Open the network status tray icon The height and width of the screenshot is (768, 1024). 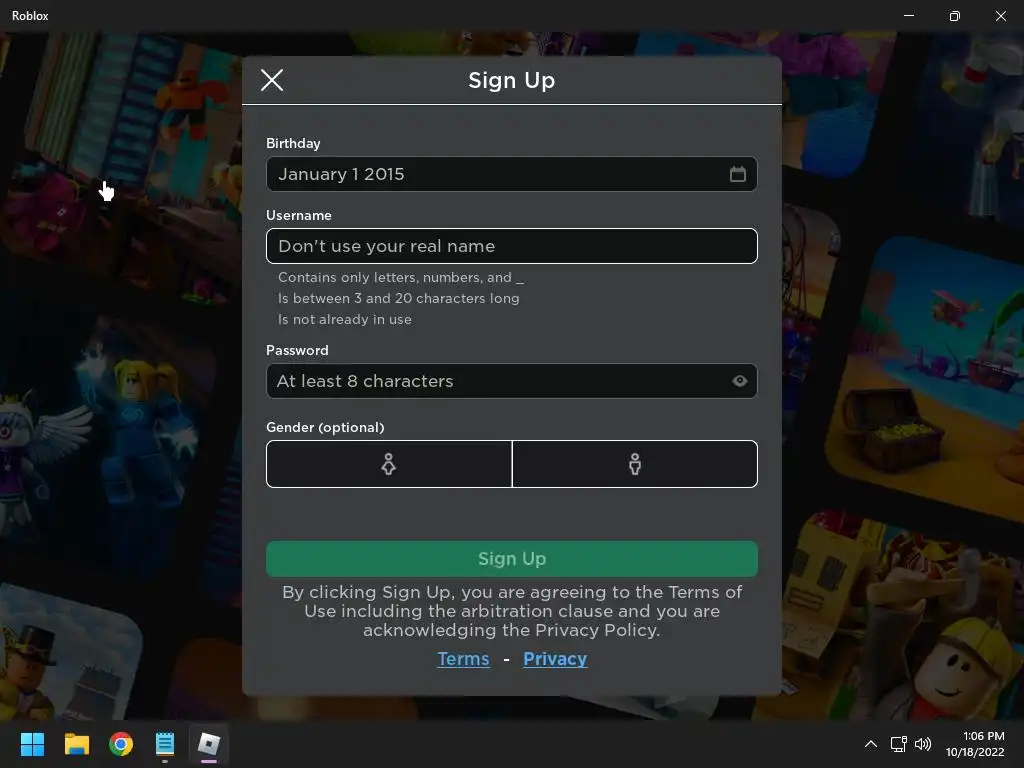click(x=899, y=744)
